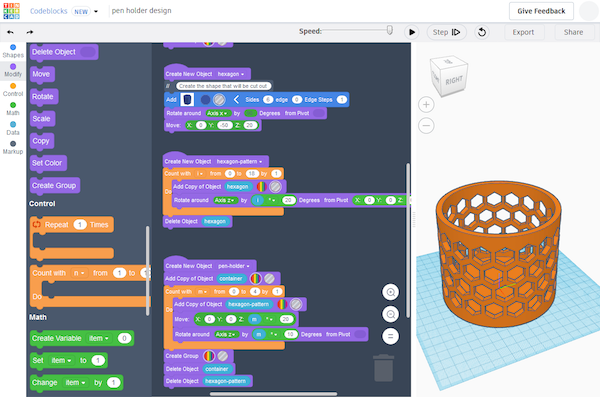This screenshot has height=397, width=600.
Task: Adjust the Speed slider handle
Action: pyautogui.click(x=390, y=30)
